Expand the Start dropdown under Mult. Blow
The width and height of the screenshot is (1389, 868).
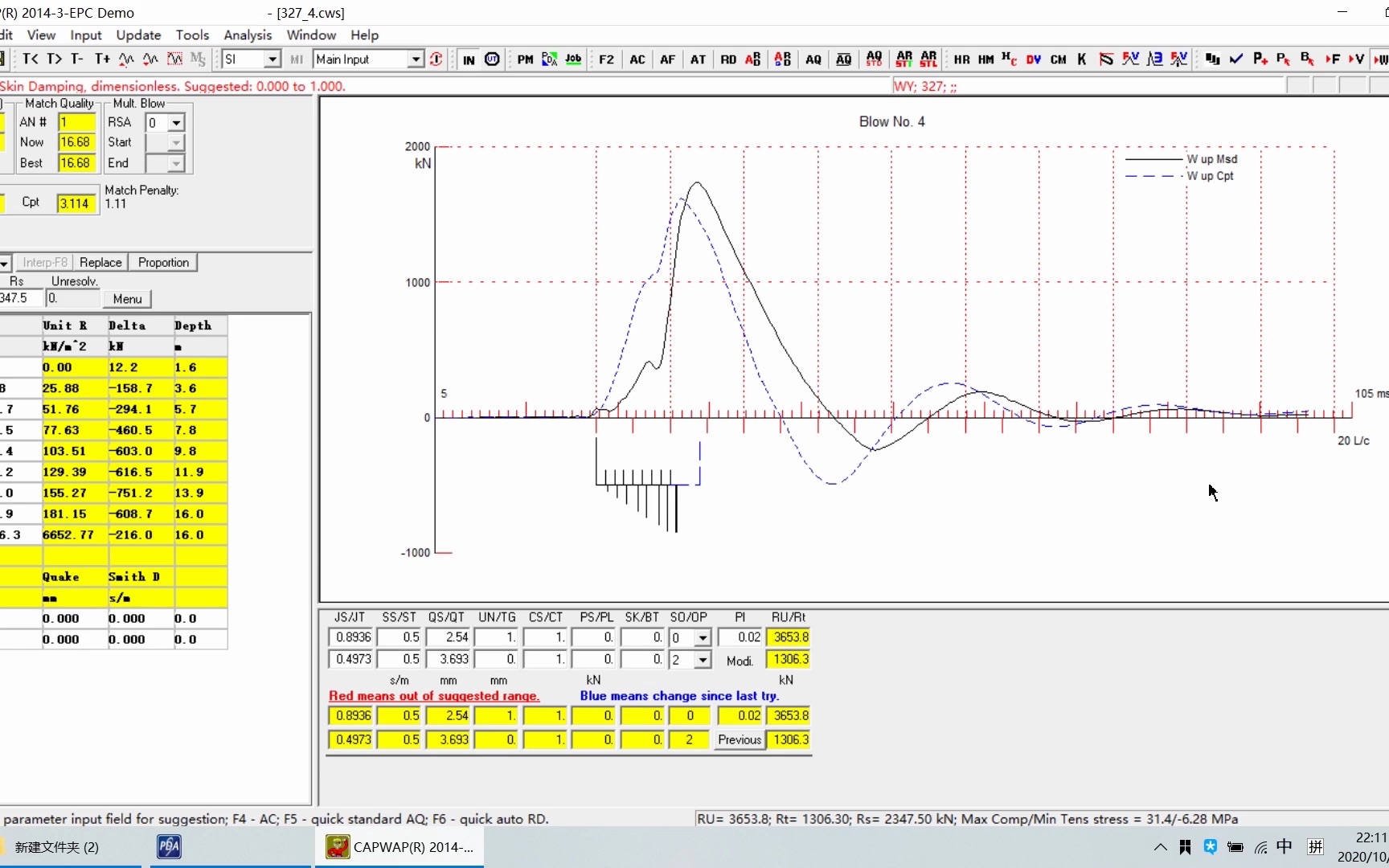[x=176, y=143]
